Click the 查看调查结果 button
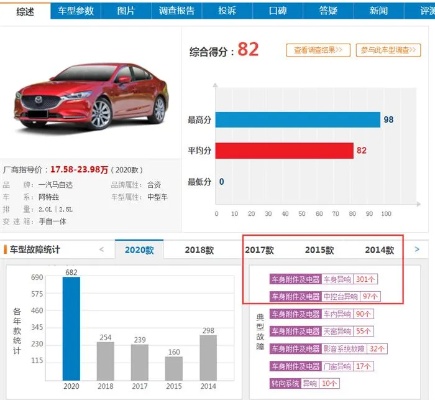The width and height of the screenshot is (435, 400). tap(318, 50)
